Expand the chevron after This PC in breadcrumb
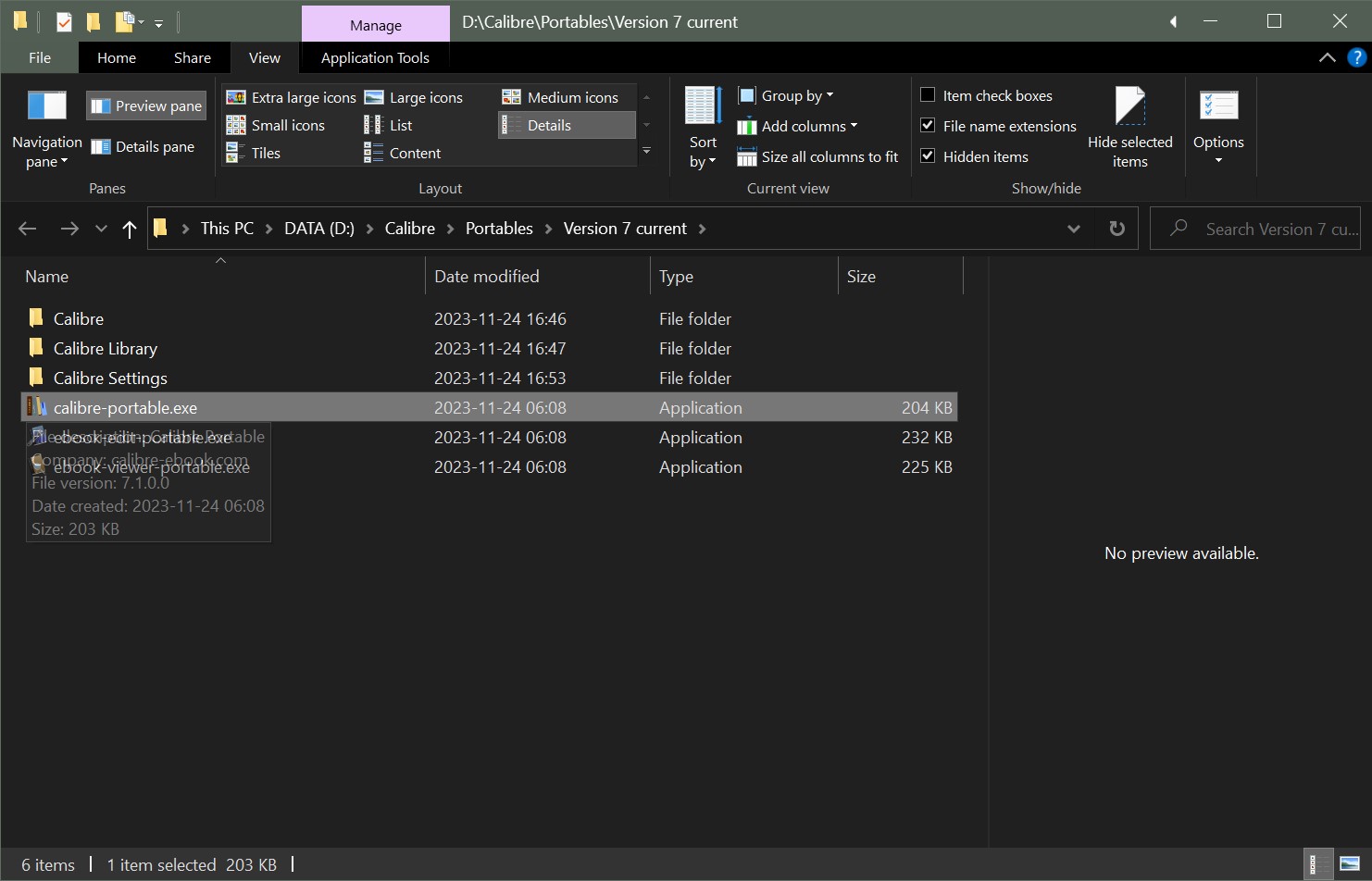 (x=268, y=229)
